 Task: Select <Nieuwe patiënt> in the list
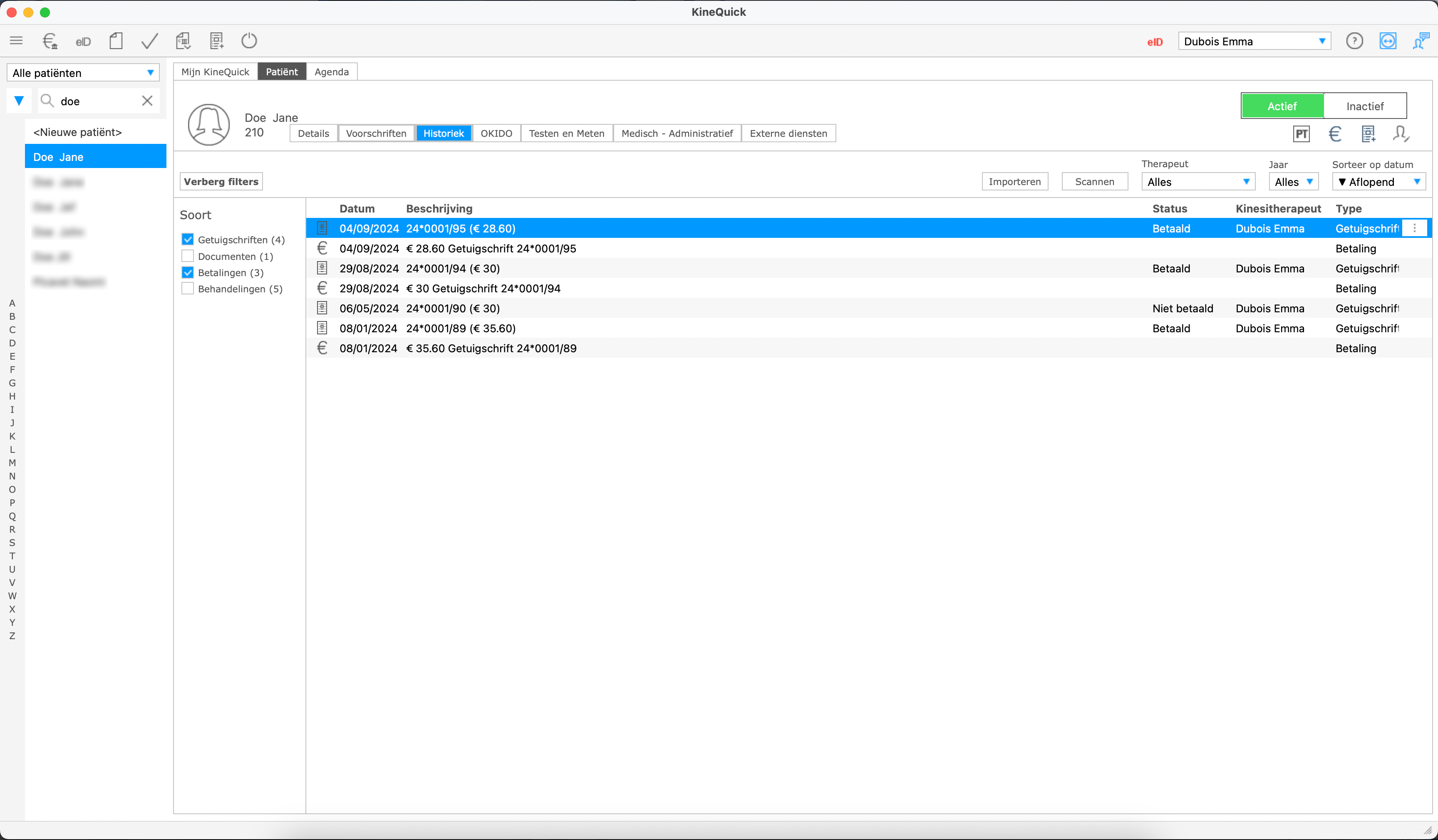96,132
